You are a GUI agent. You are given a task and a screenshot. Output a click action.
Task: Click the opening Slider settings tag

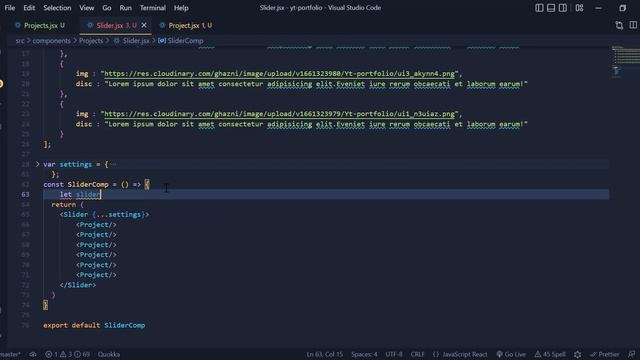click(x=104, y=214)
